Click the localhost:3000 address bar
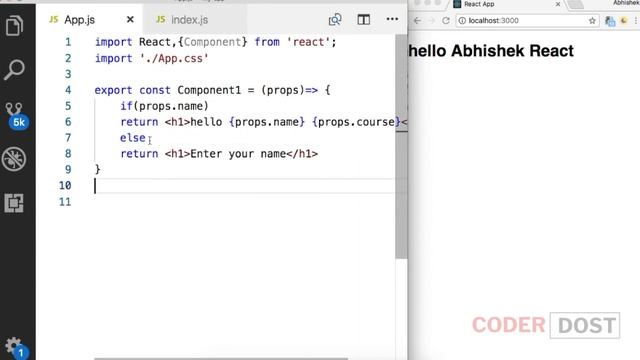The height and width of the screenshot is (360, 640). coord(527,20)
